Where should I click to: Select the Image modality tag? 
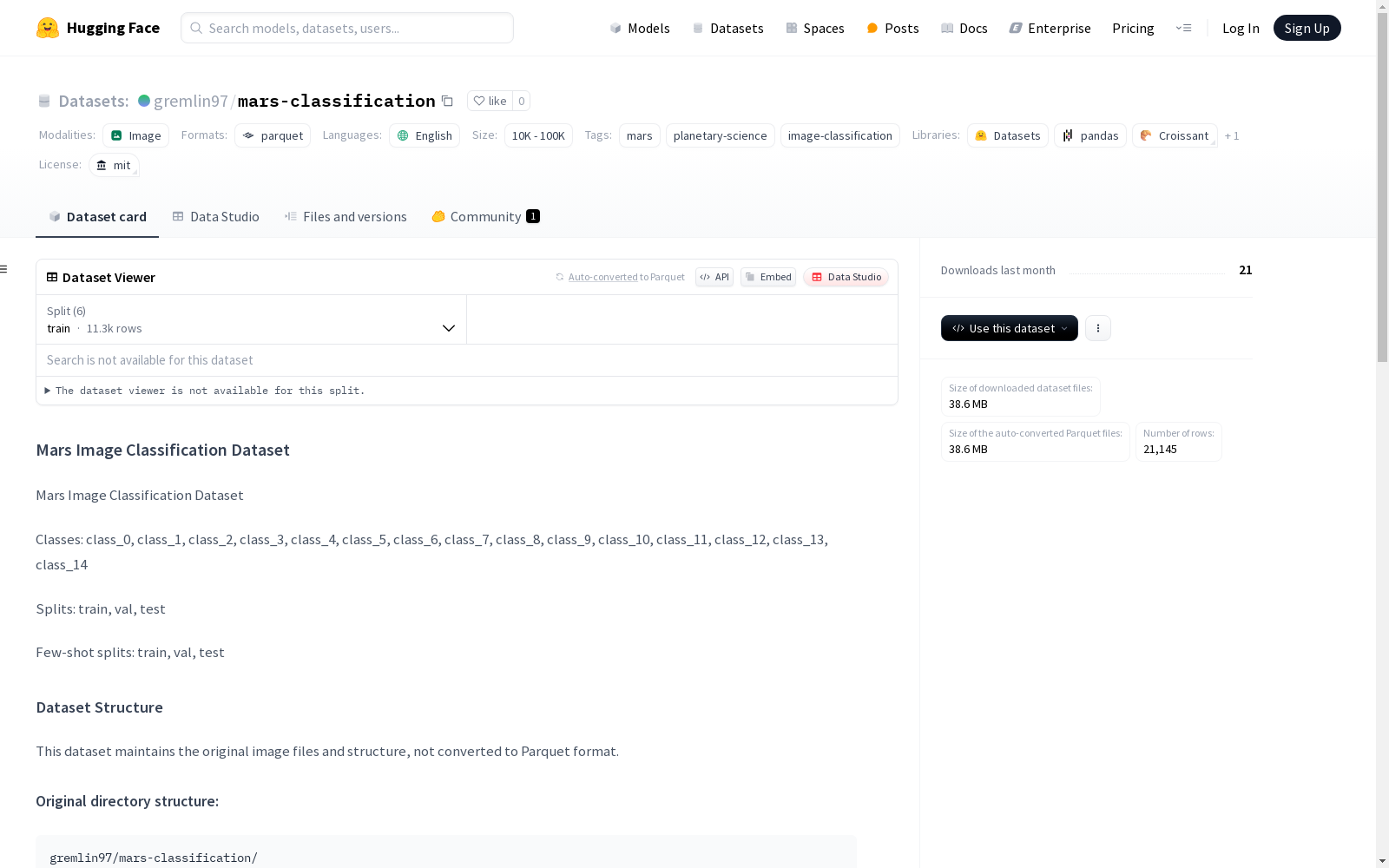click(135, 135)
